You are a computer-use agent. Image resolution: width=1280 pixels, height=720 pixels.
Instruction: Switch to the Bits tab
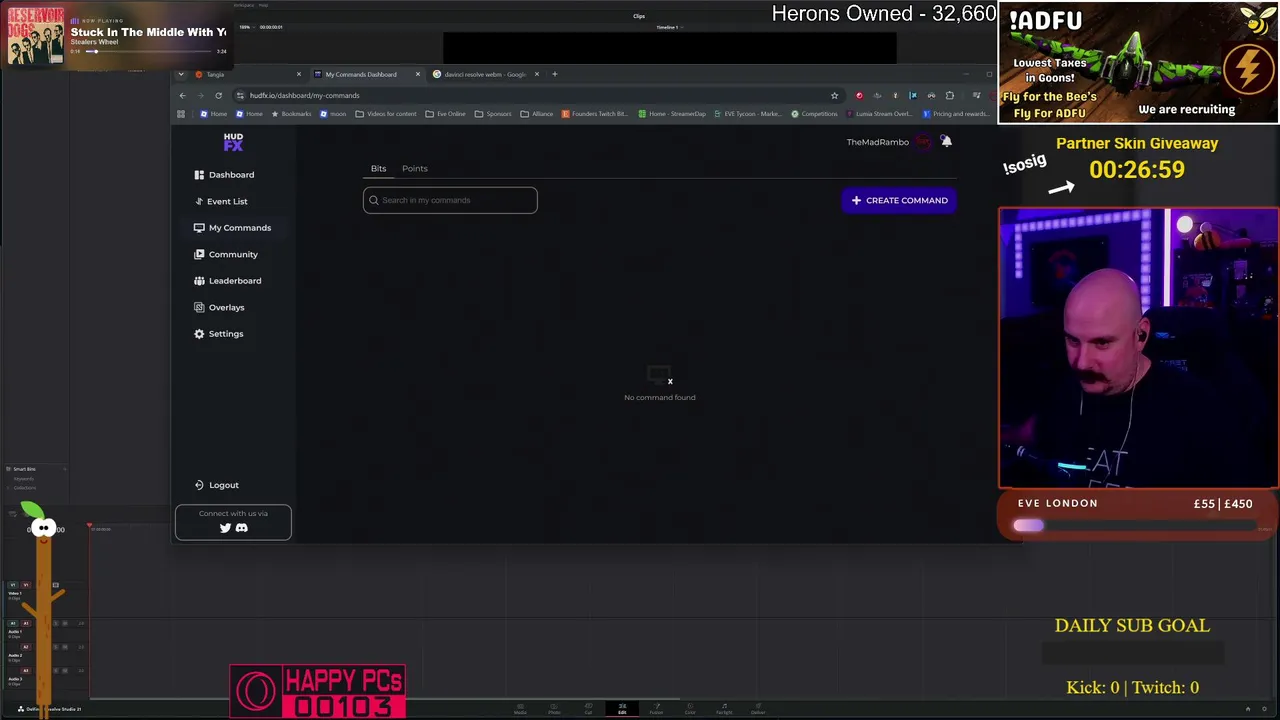[x=378, y=168]
